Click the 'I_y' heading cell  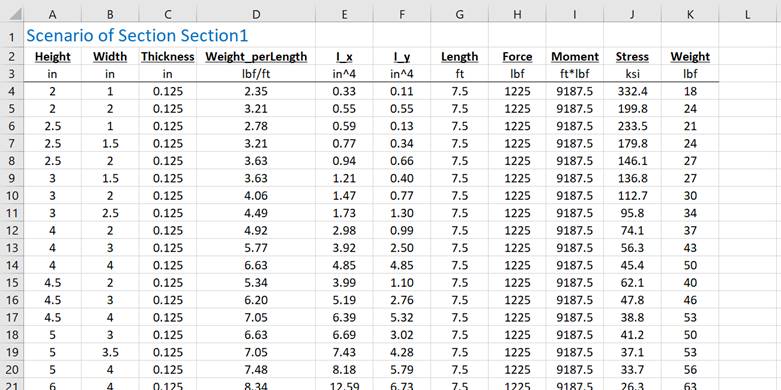(x=401, y=57)
